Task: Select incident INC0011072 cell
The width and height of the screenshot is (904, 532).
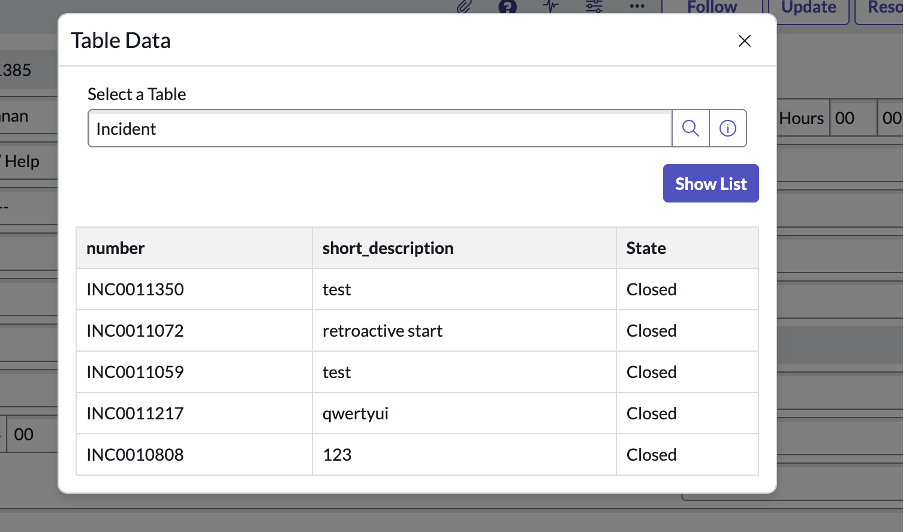Action: [194, 331]
